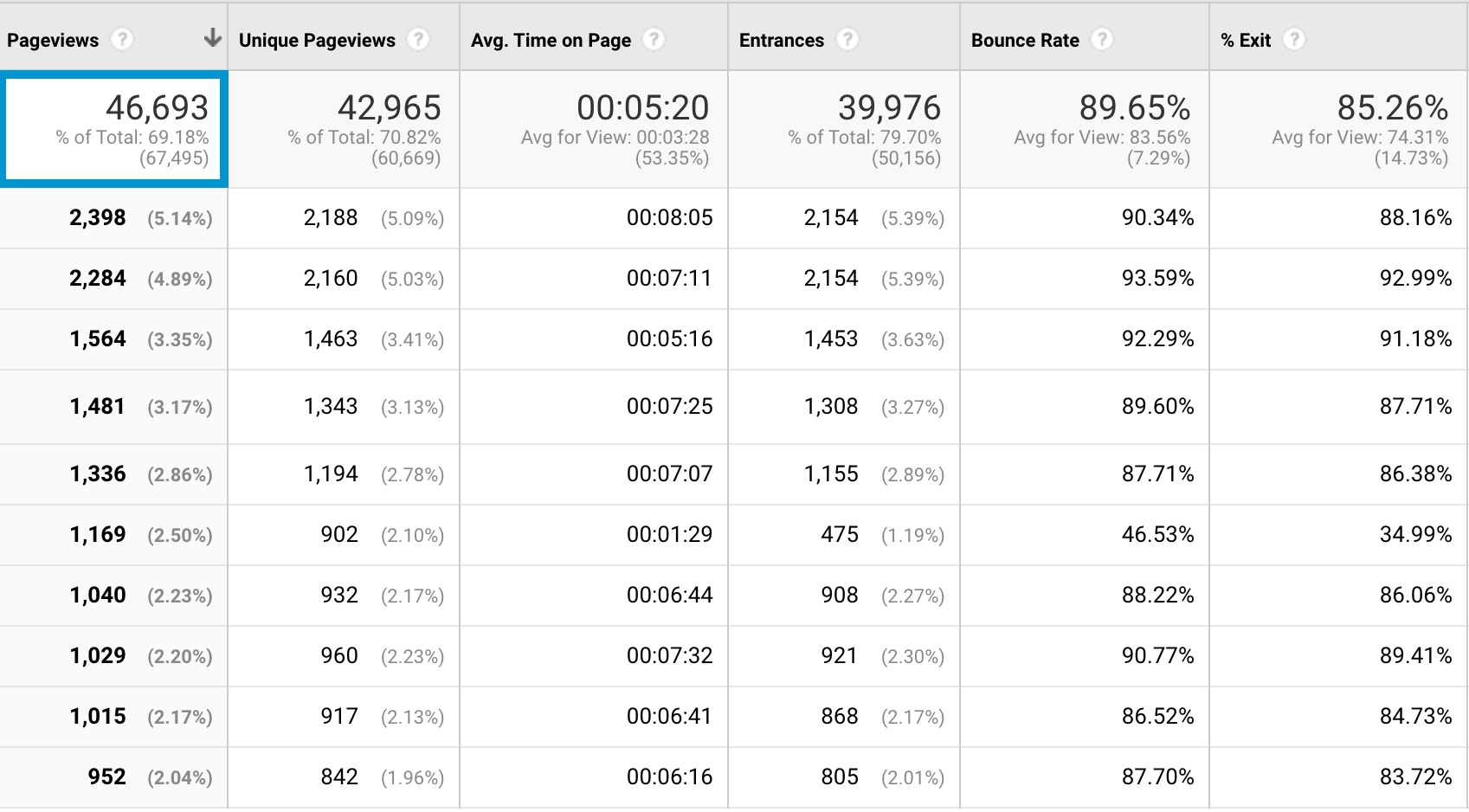This screenshot has width=1469, height=812.
Task: Open the Unique Pageviews help tooltip
Action: (x=419, y=39)
